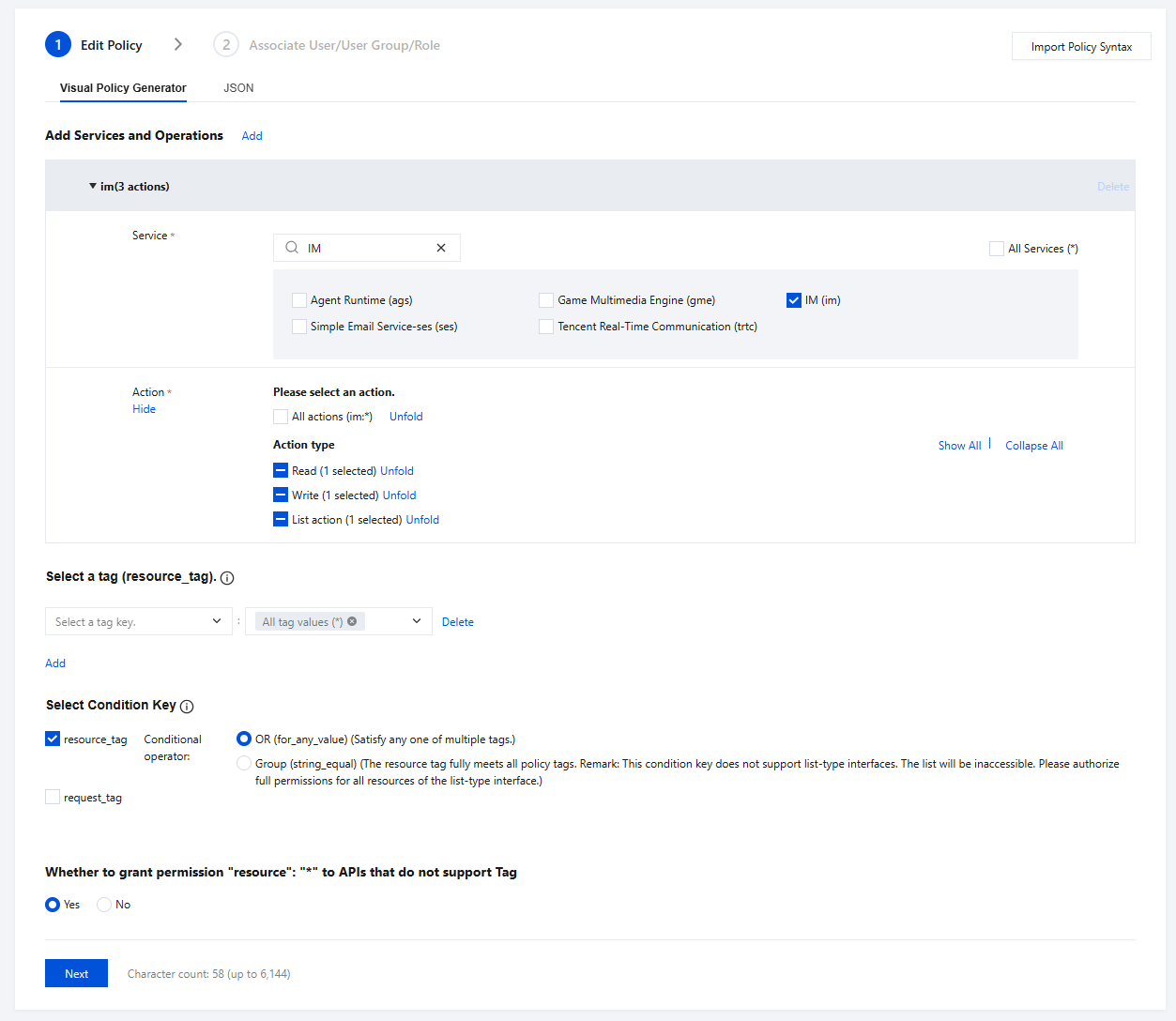
Task: Switch to the JSON tab
Action: 238,88
